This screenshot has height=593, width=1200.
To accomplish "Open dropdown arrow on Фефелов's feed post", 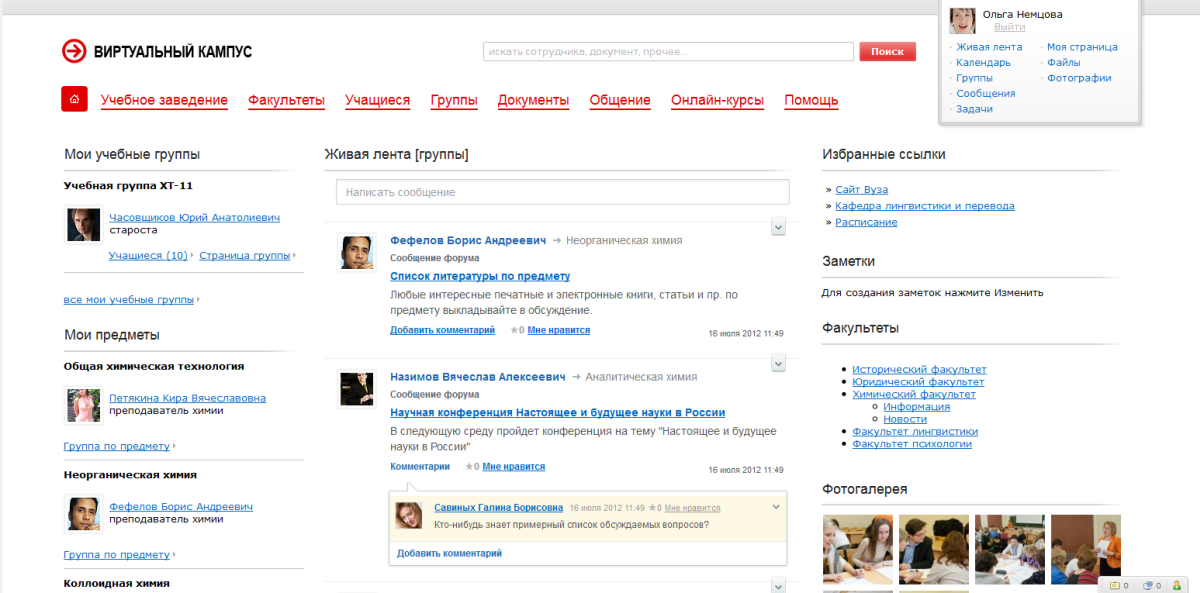I will tap(779, 228).
